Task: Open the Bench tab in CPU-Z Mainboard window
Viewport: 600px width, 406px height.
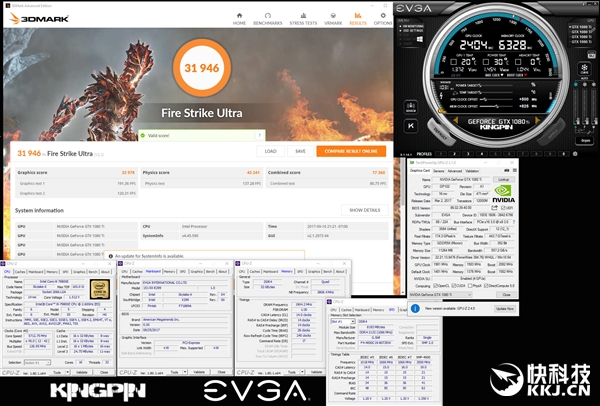Action: coord(210,272)
